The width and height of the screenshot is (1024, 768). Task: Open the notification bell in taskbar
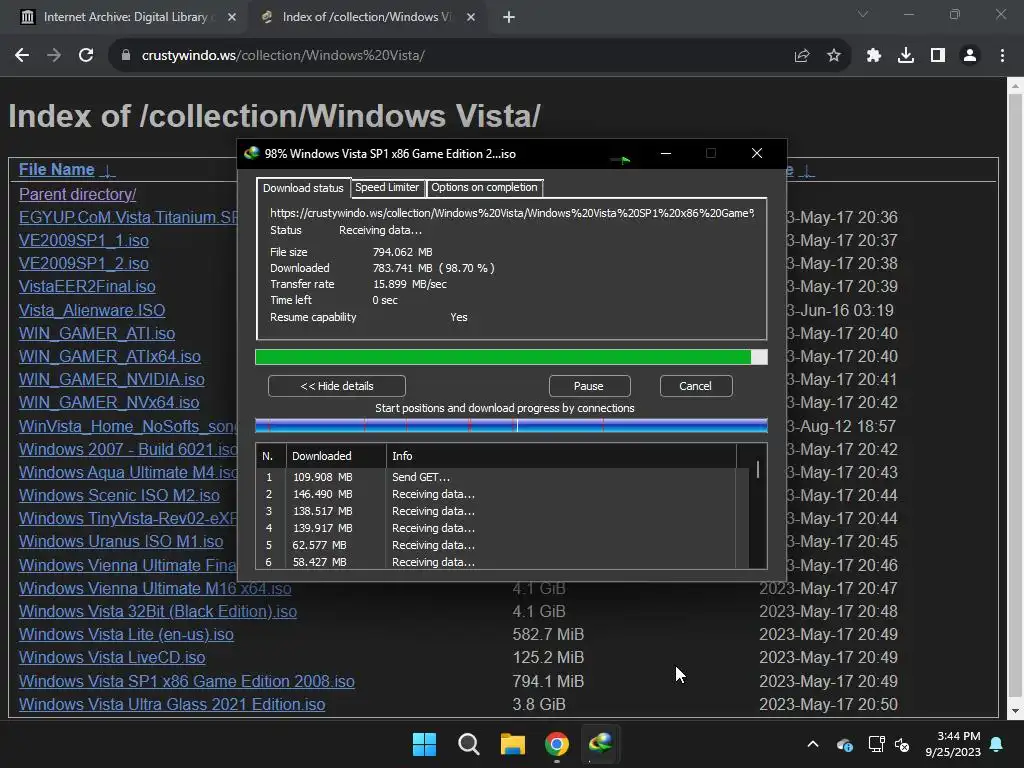[997, 744]
